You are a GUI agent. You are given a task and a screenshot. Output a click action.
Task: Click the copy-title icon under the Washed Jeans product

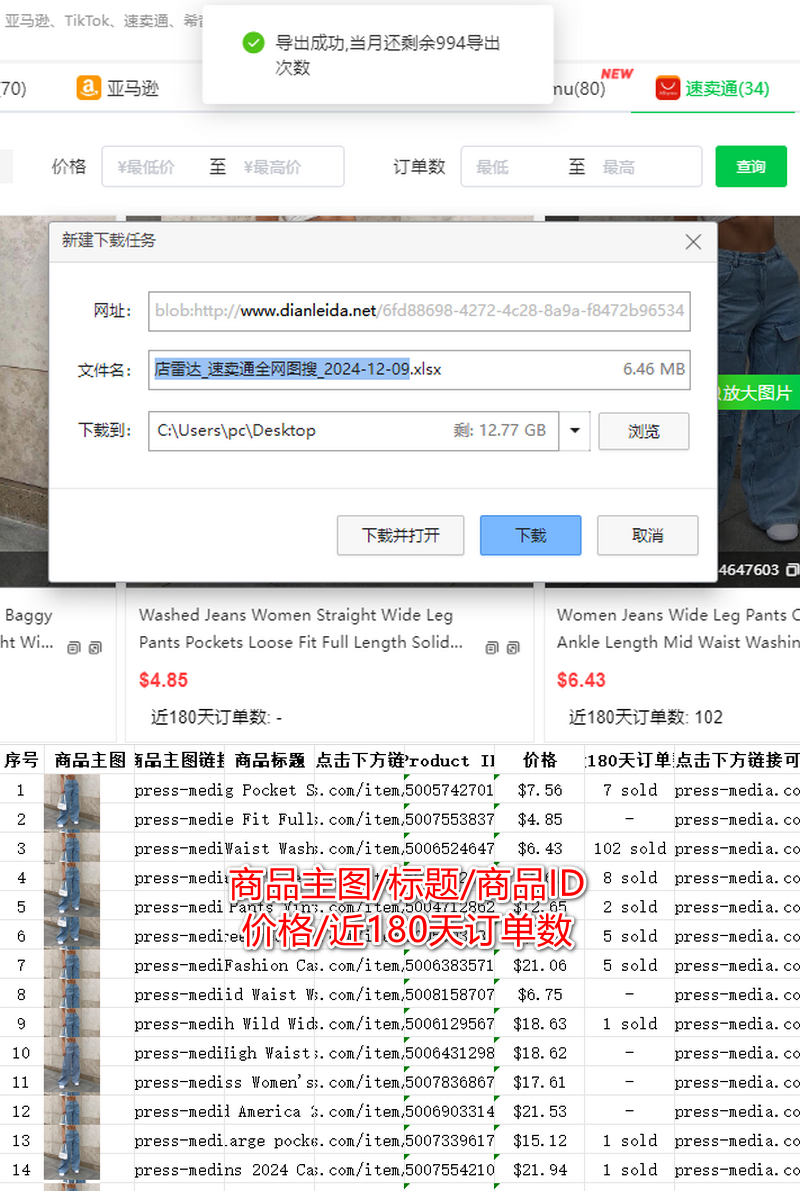point(490,648)
